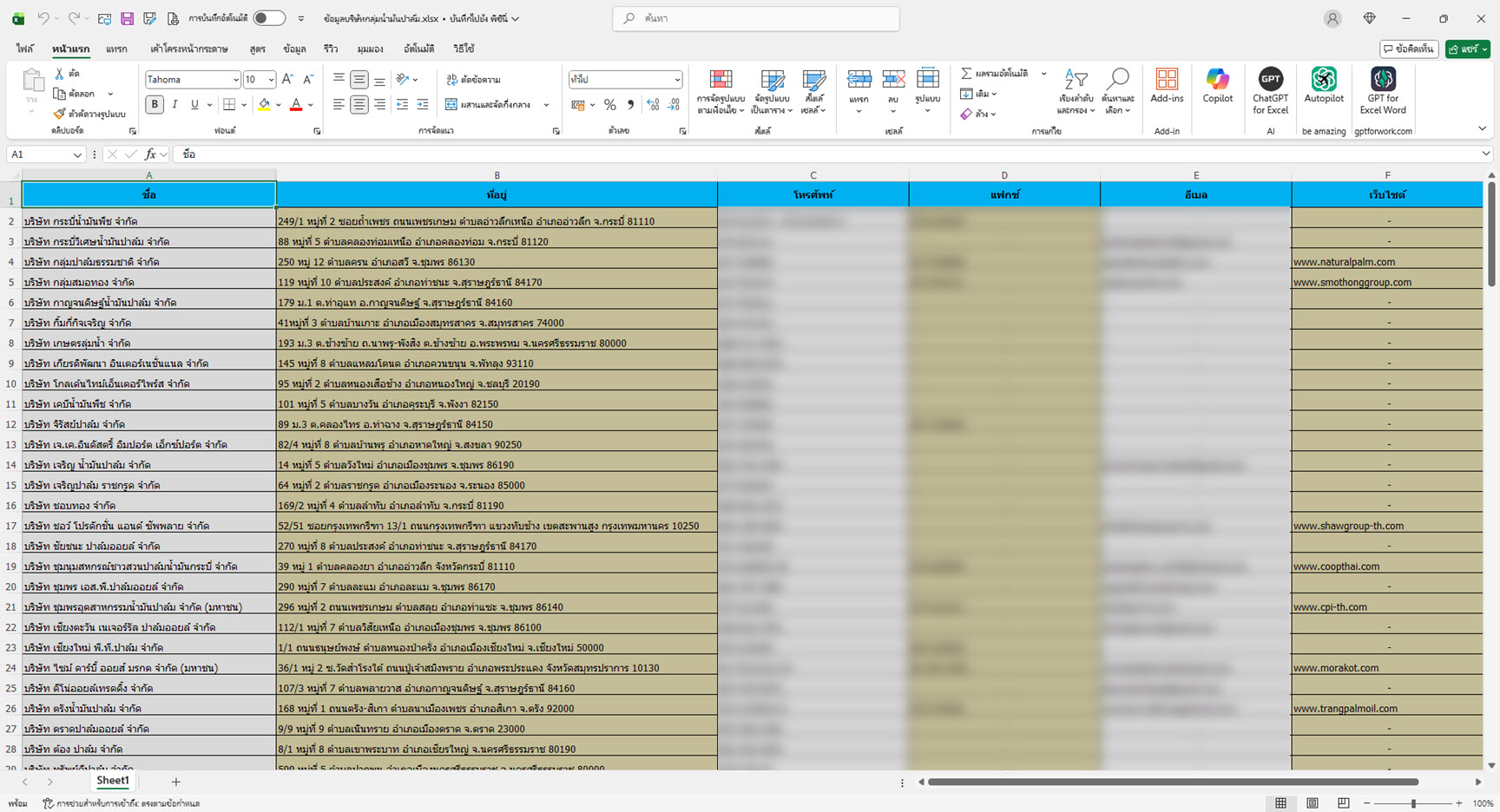Toggle Italic formatting button
The width and height of the screenshot is (1500, 812).
pos(174,105)
